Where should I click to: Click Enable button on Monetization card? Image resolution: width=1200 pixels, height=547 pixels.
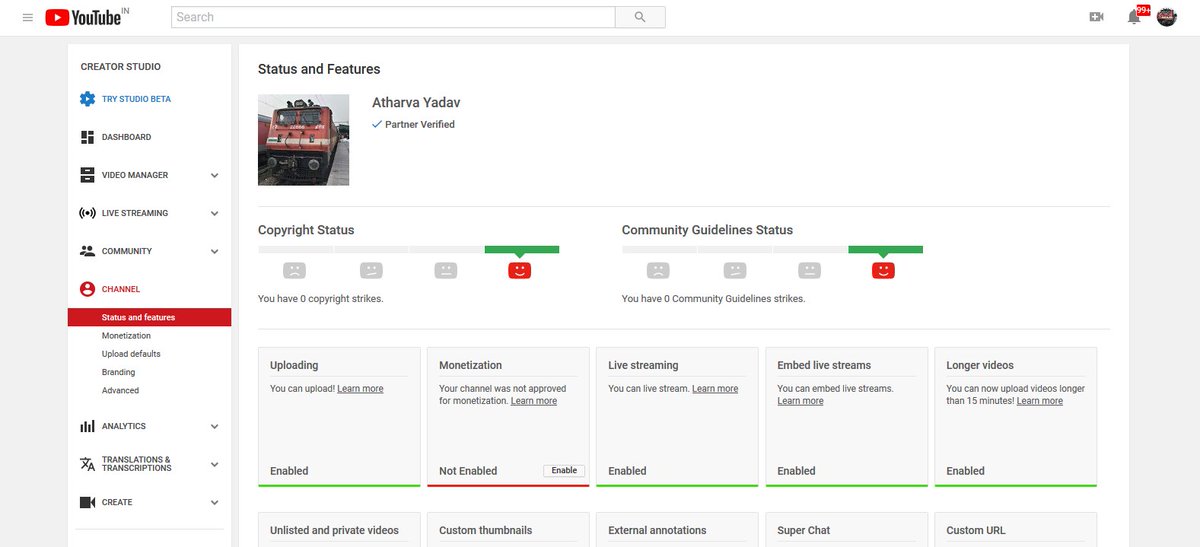pos(564,470)
